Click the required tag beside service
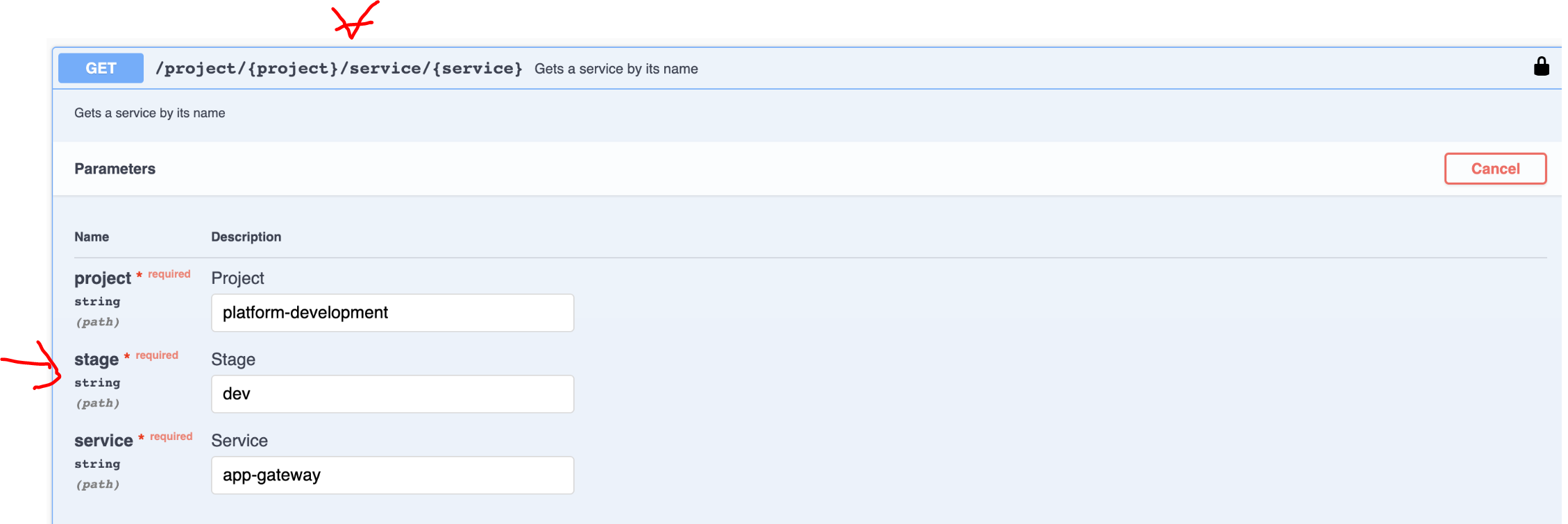Image resolution: width=1568 pixels, height=524 pixels. (171, 436)
